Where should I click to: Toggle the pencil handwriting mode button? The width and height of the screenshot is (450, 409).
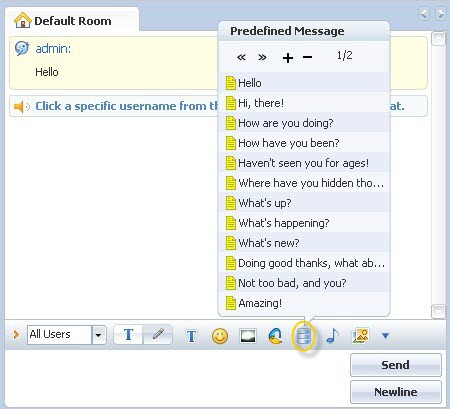pos(158,334)
